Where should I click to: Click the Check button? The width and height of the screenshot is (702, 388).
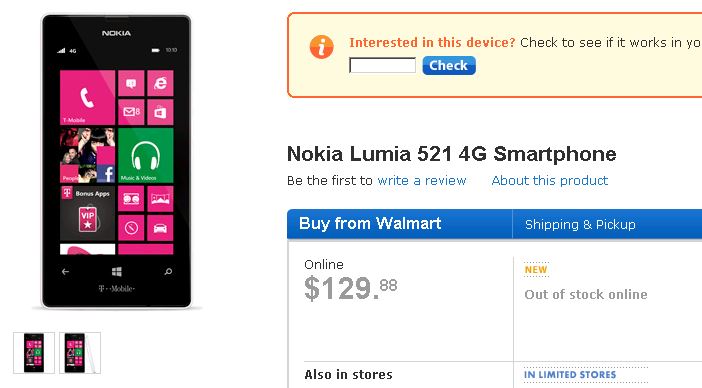pos(449,65)
